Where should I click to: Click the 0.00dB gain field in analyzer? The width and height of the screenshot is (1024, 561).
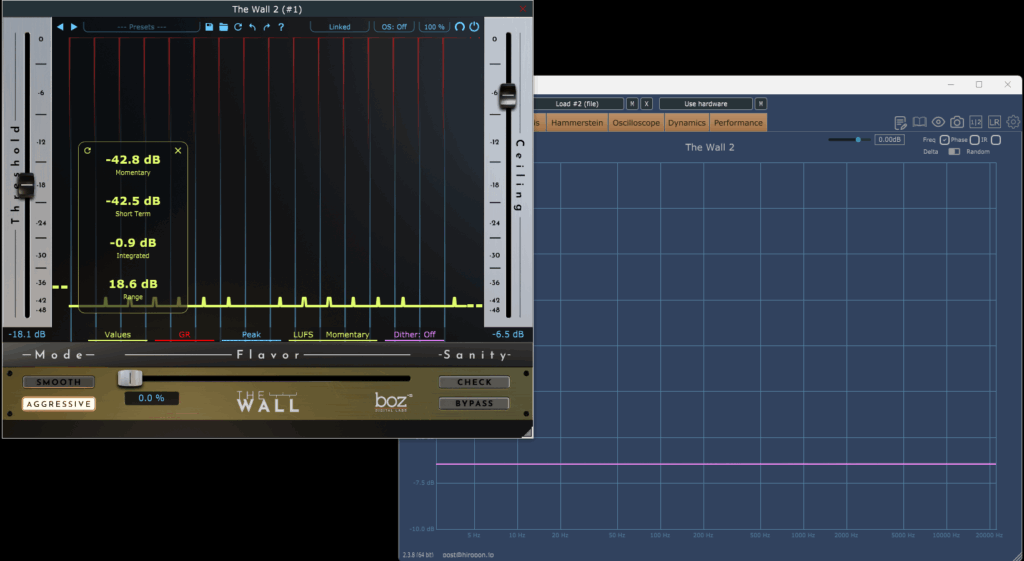889,140
